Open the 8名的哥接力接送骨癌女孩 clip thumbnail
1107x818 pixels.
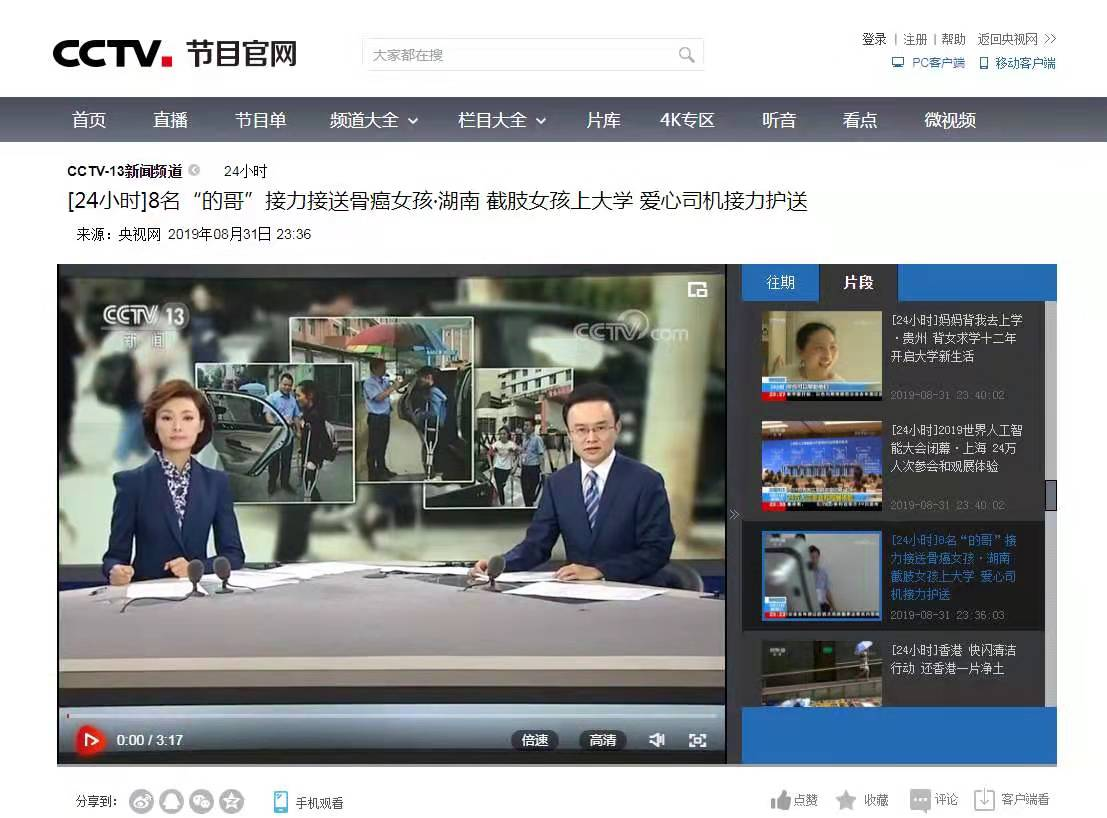(822, 575)
